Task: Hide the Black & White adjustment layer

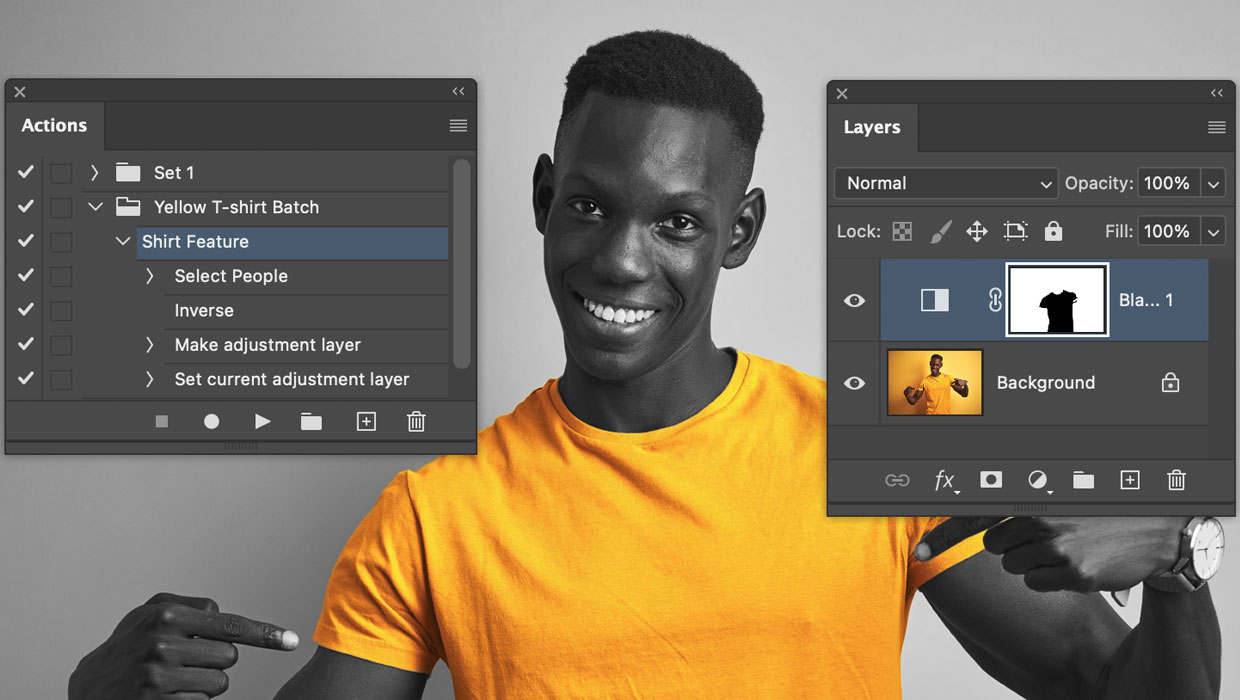Action: coord(854,300)
